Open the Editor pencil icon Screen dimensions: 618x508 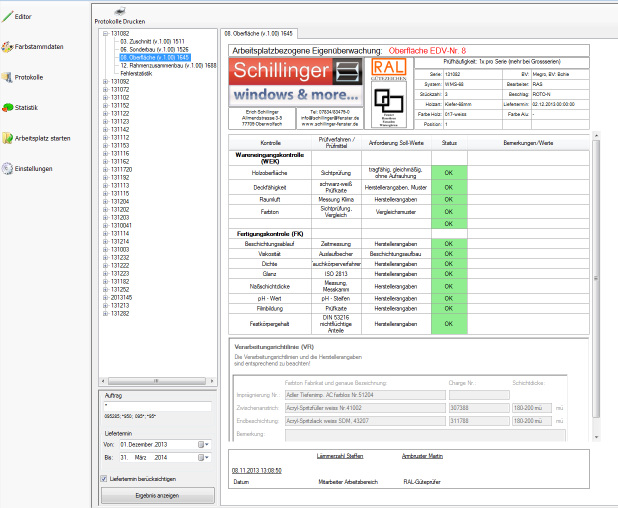point(7,16)
